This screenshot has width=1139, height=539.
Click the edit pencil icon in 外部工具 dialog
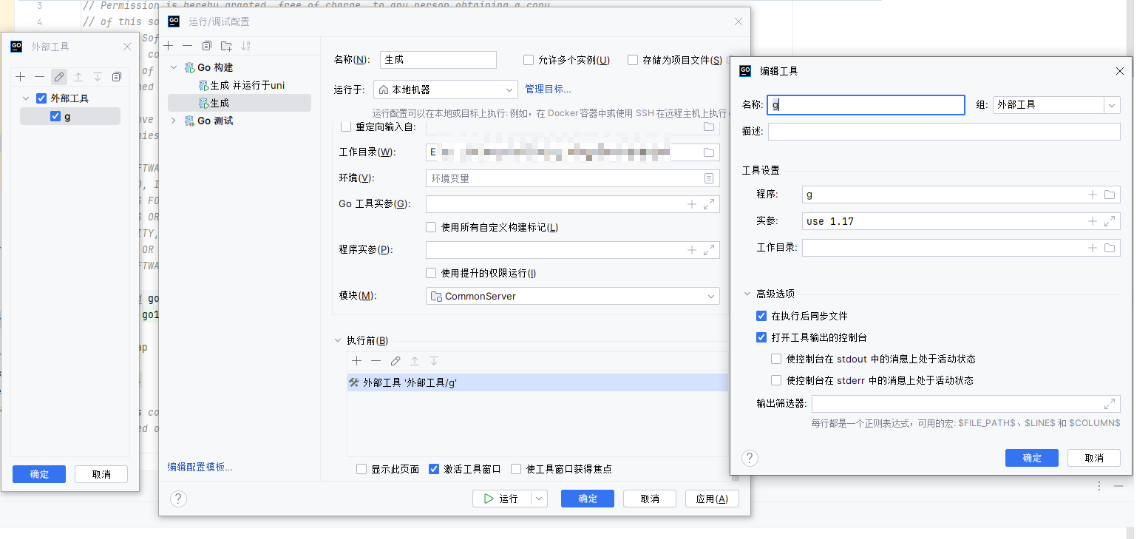[x=59, y=77]
